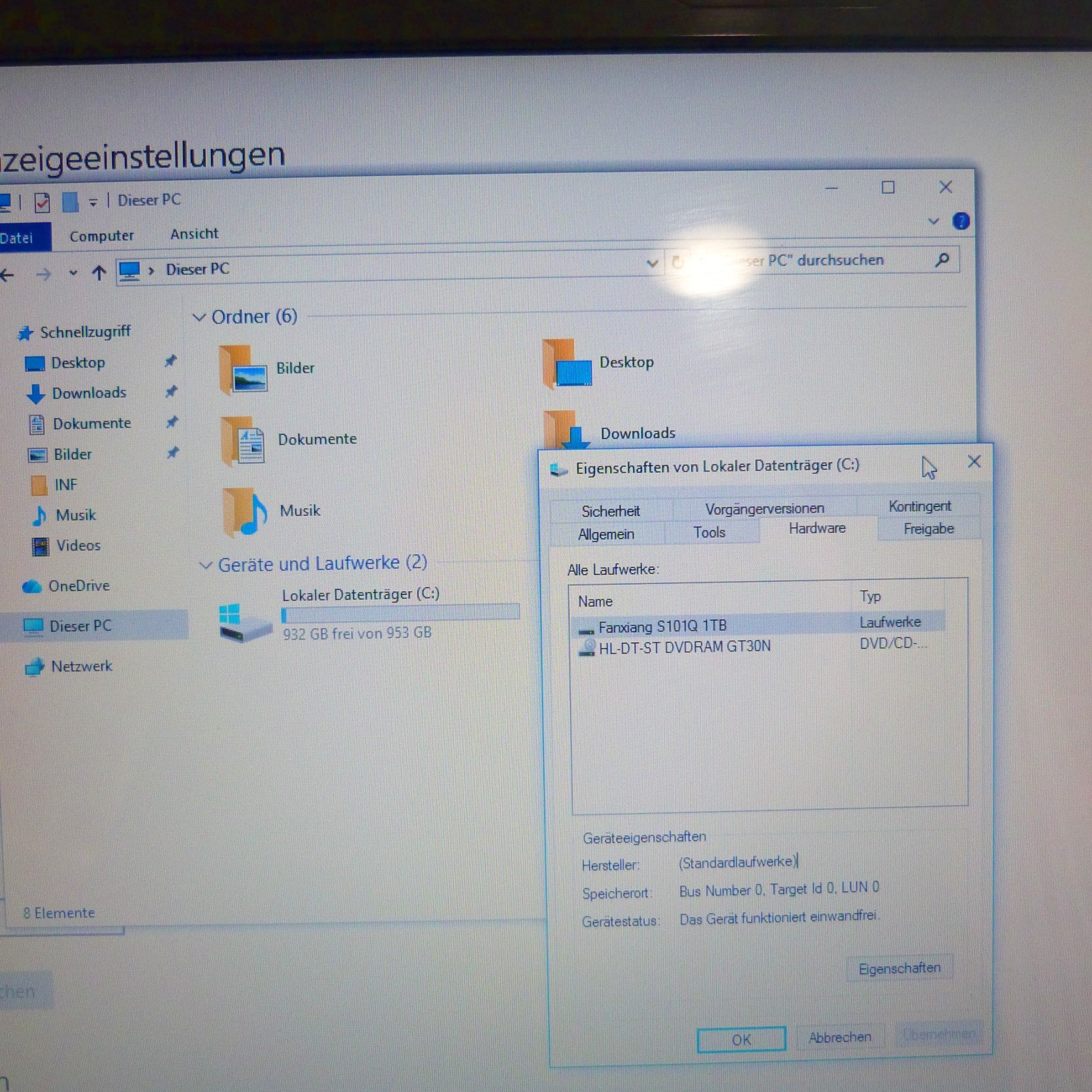Viewport: 1092px width, 1092px height.
Task: Click the search box in Dieser PC
Action: [x=812, y=260]
